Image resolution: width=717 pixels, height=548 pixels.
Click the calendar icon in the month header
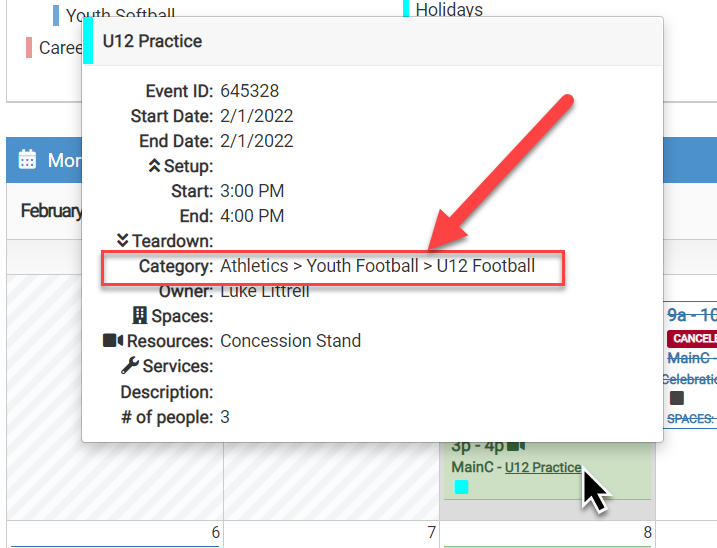pos(28,160)
